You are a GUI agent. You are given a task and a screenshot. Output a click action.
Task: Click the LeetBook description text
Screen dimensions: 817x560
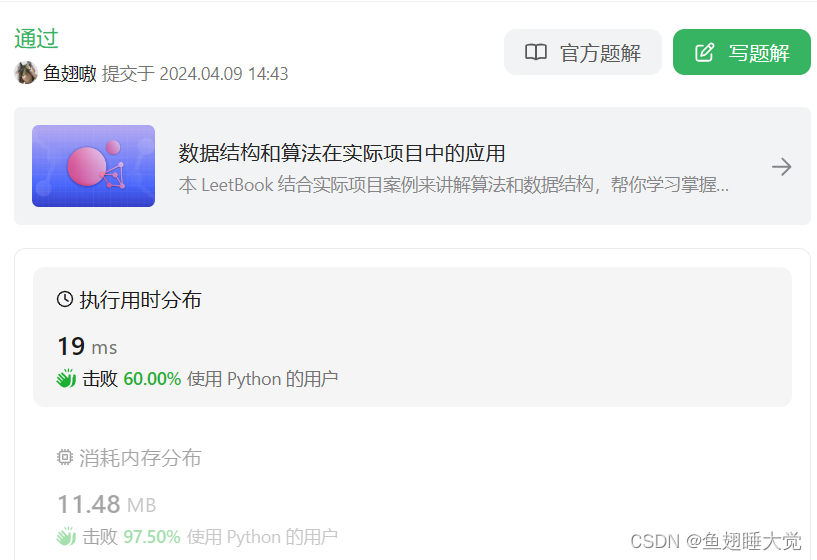[453, 185]
